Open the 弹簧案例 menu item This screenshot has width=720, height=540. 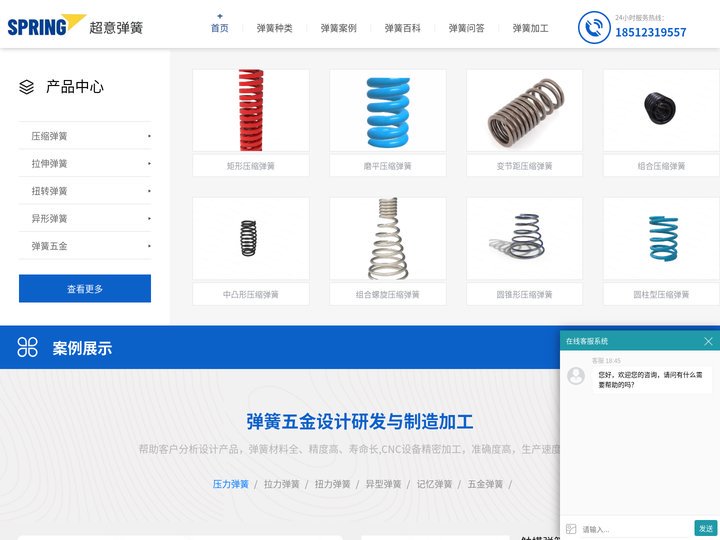point(338,28)
